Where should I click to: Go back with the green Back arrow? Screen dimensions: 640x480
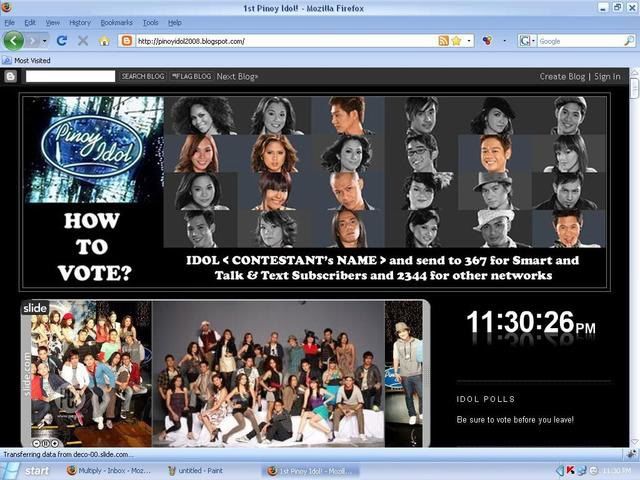pyautogui.click(x=13, y=41)
